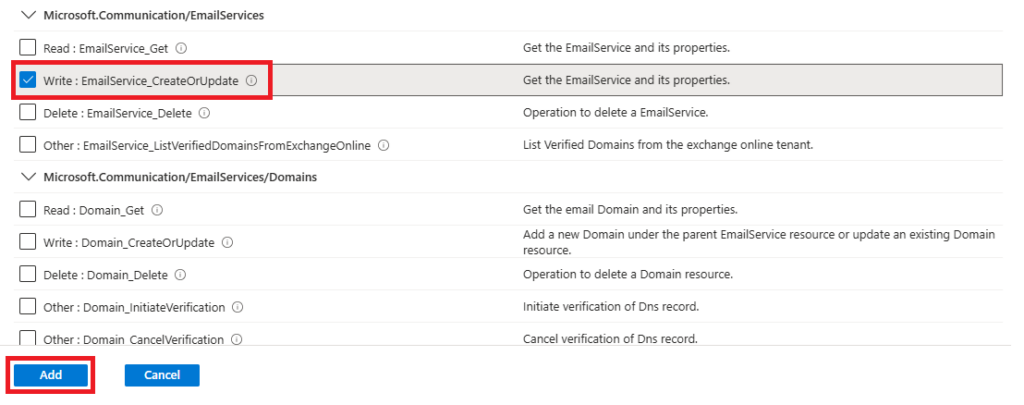Image resolution: width=1024 pixels, height=405 pixels.
Task: Uncheck the Write : EmailService_CreateOrUpdate checkbox
Action: tap(28, 81)
